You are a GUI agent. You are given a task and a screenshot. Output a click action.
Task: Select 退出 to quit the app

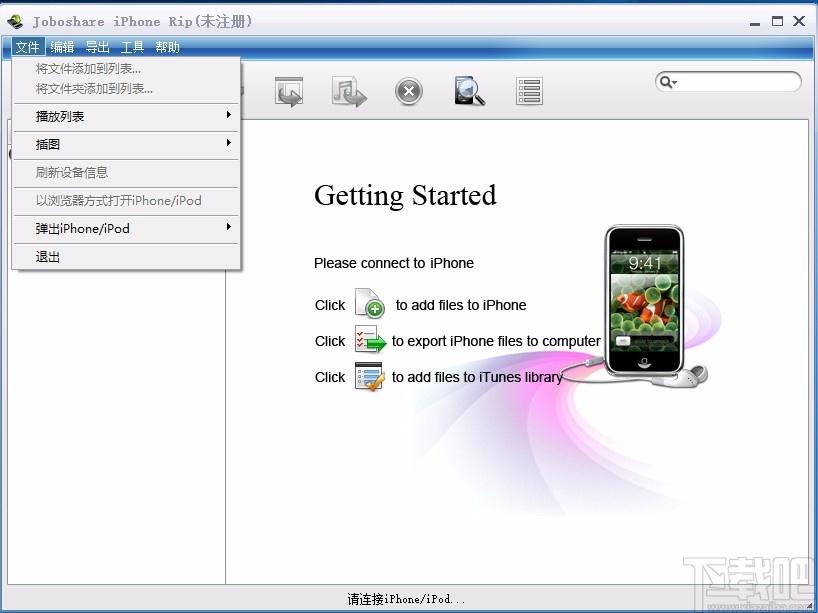[x=126, y=257]
